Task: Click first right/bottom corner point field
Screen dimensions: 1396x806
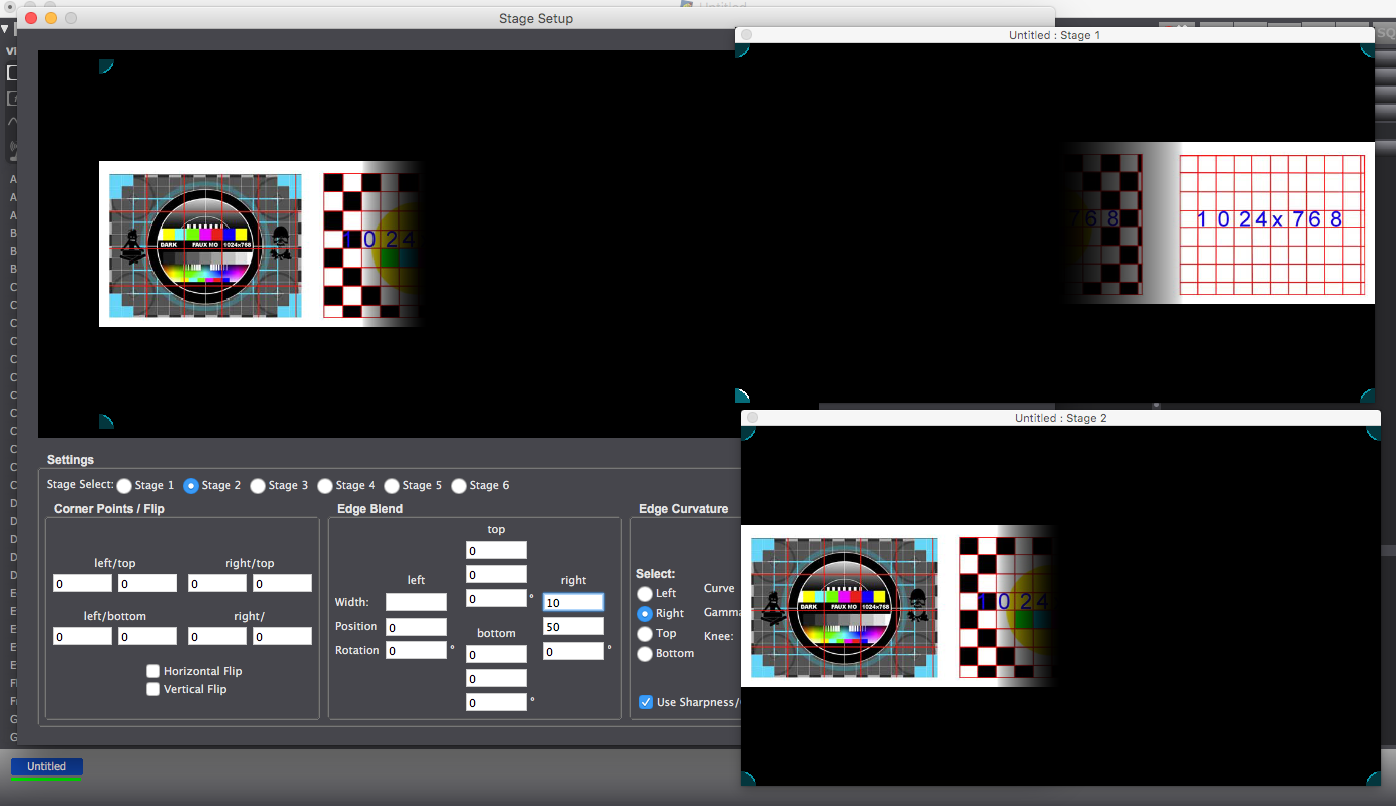Action: (x=217, y=636)
